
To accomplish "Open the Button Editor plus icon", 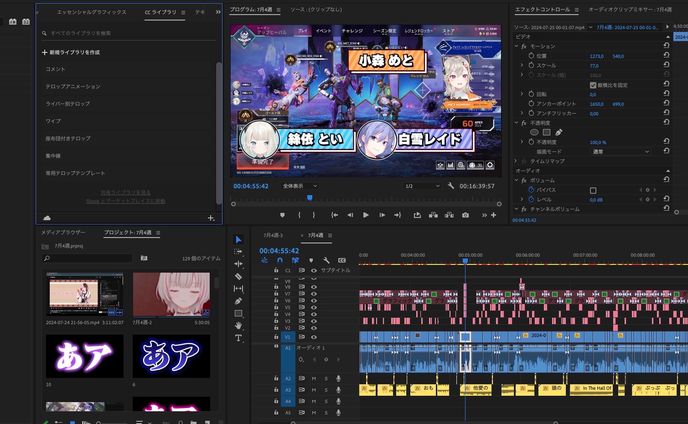I will [x=494, y=215].
